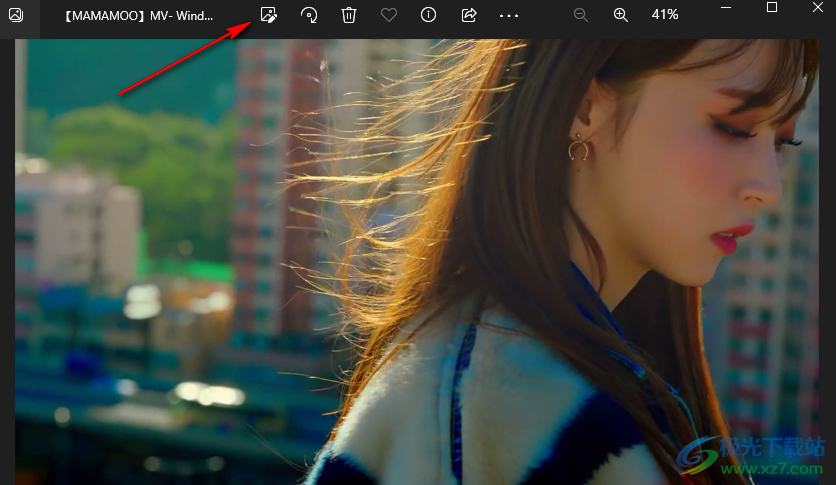Open the Edit image tool

(x=268, y=15)
